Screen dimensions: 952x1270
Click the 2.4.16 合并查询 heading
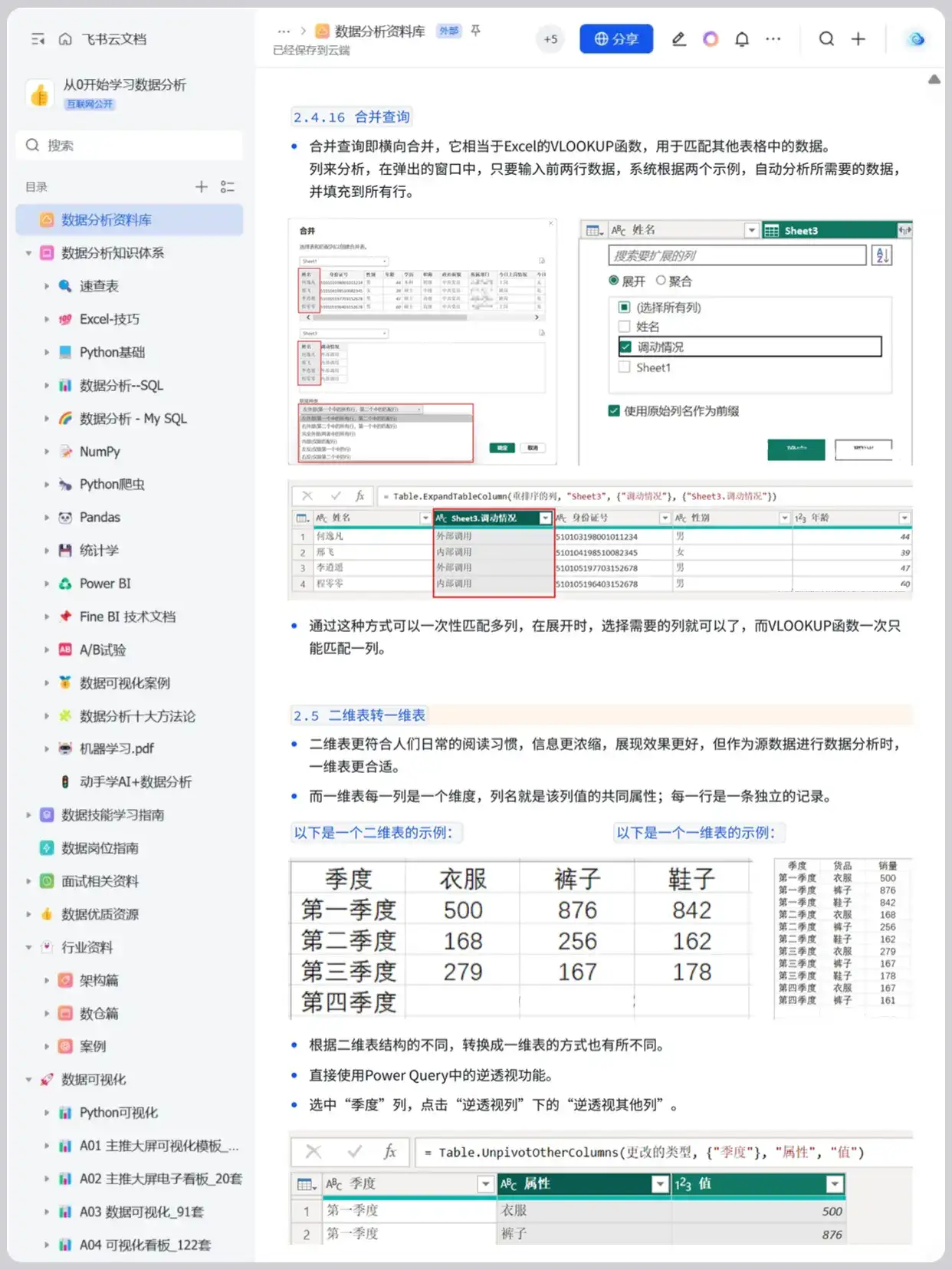(x=352, y=117)
